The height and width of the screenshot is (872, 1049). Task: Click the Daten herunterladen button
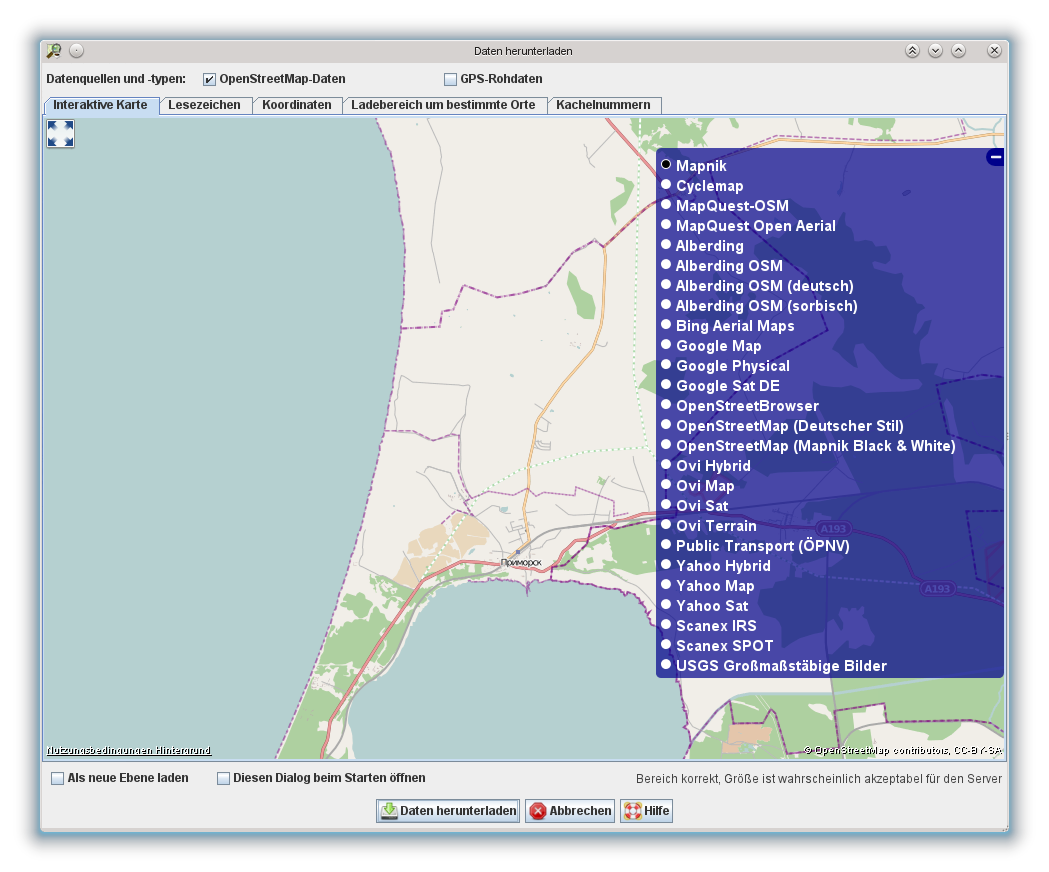click(448, 811)
